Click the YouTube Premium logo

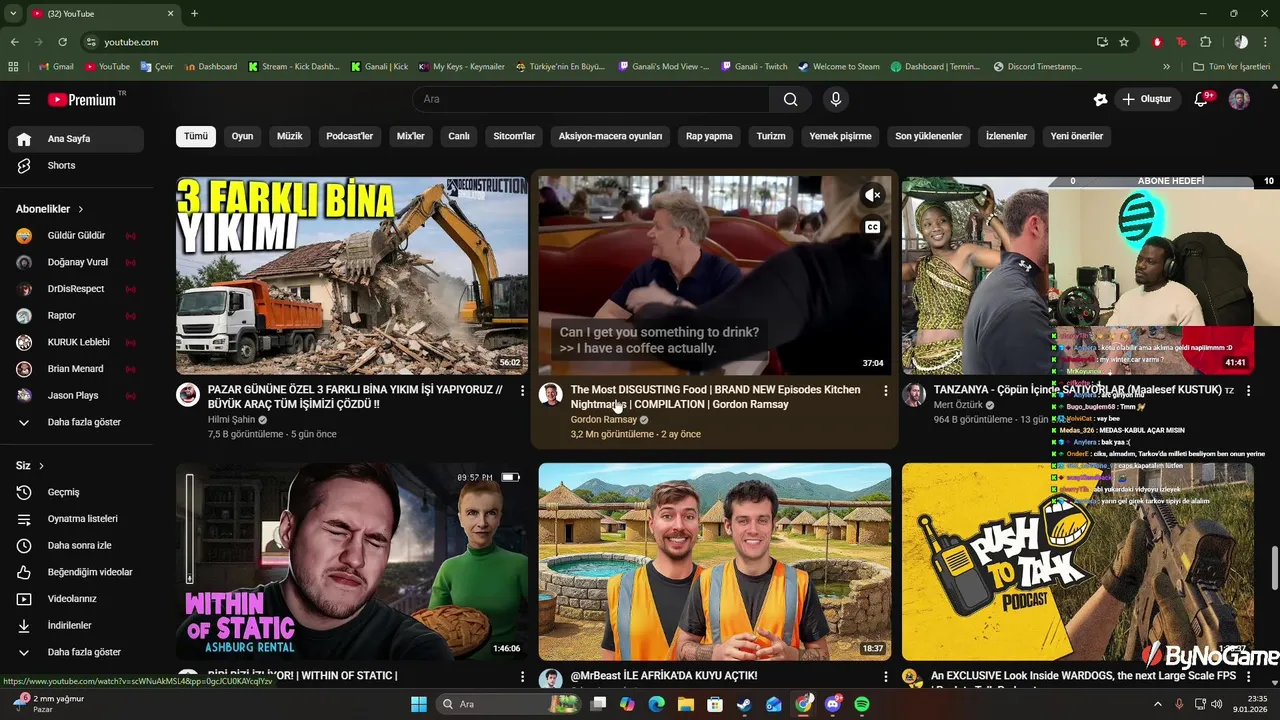[83, 99]
